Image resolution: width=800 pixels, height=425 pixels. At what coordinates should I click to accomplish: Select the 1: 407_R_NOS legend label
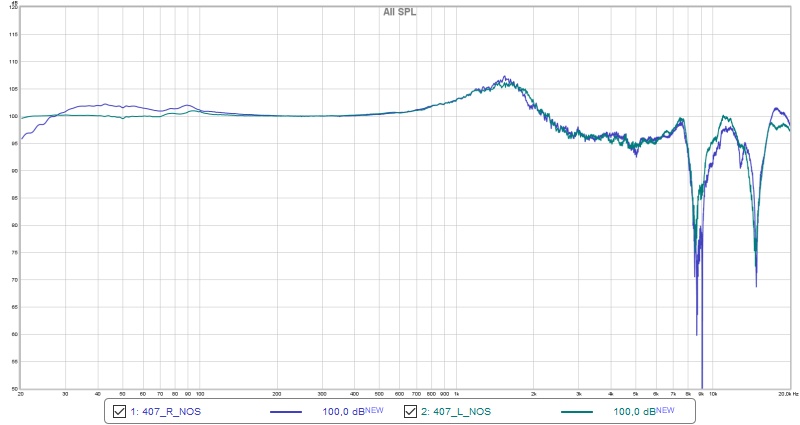coord(161,411)
